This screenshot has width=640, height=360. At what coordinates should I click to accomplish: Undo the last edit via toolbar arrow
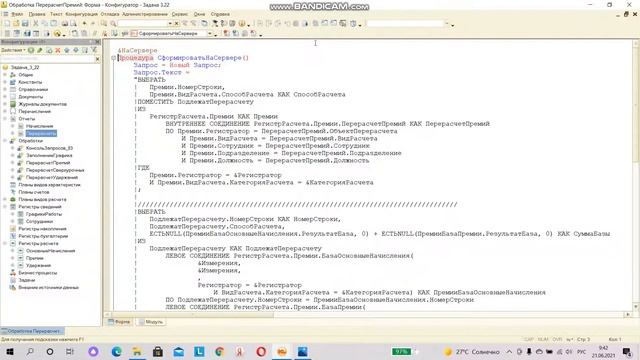coord(84,24)
